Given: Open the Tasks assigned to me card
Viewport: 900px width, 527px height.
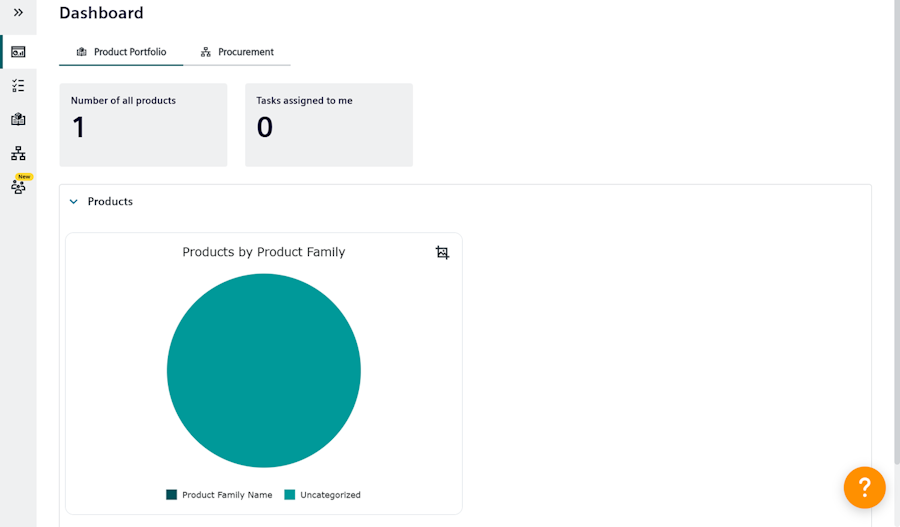Looking at the screenshot, I should tap(328, 125).
